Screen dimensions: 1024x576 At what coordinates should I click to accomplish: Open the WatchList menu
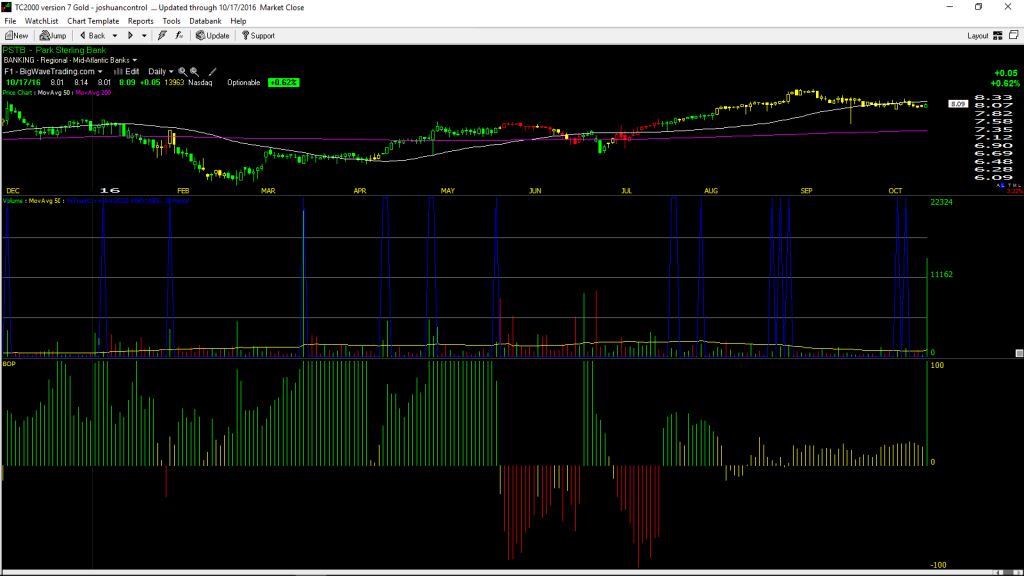pyautogui.click(x=41, y=21)
